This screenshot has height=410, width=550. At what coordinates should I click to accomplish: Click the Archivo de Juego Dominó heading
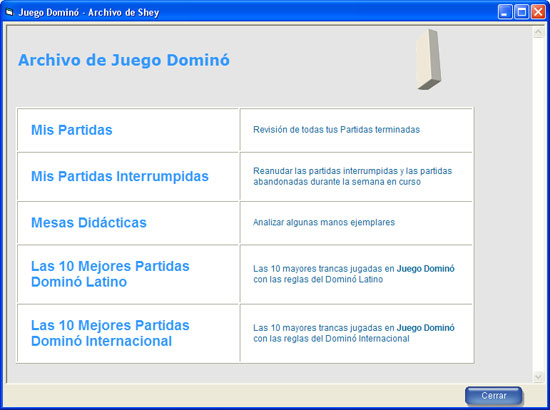pyautogui.click(x=124, y=60)
